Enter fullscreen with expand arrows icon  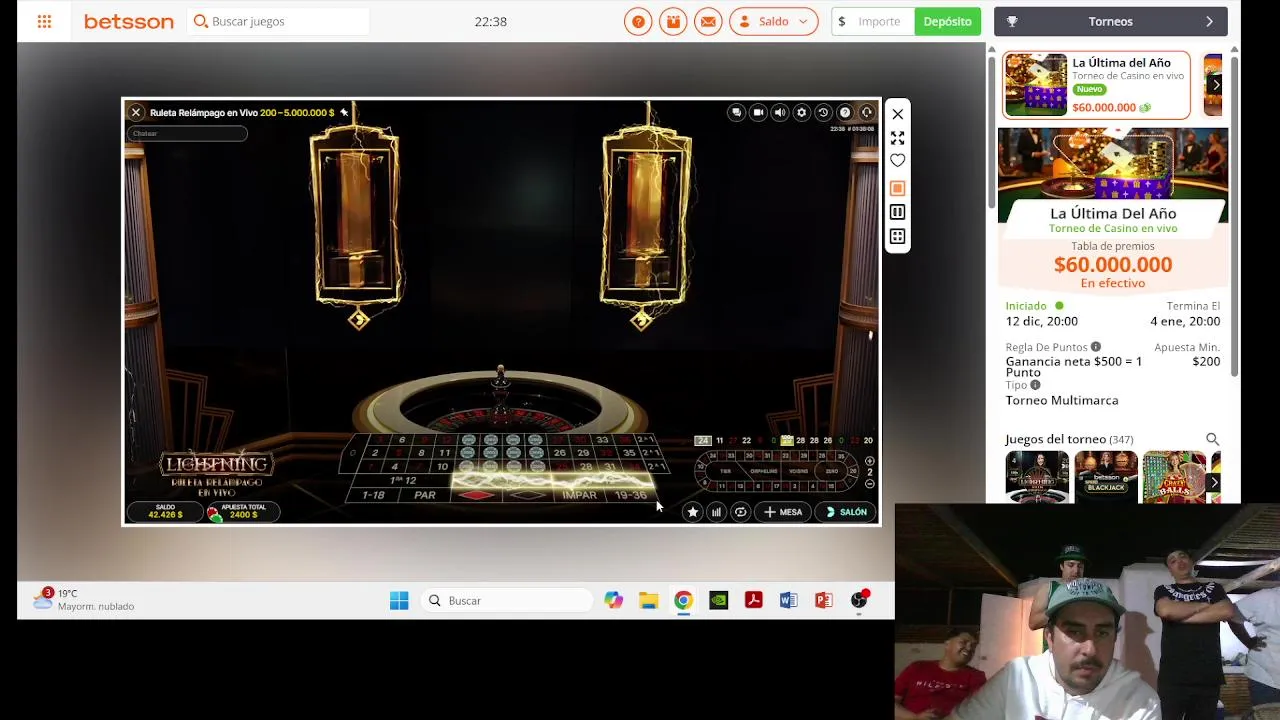[897, 138]
